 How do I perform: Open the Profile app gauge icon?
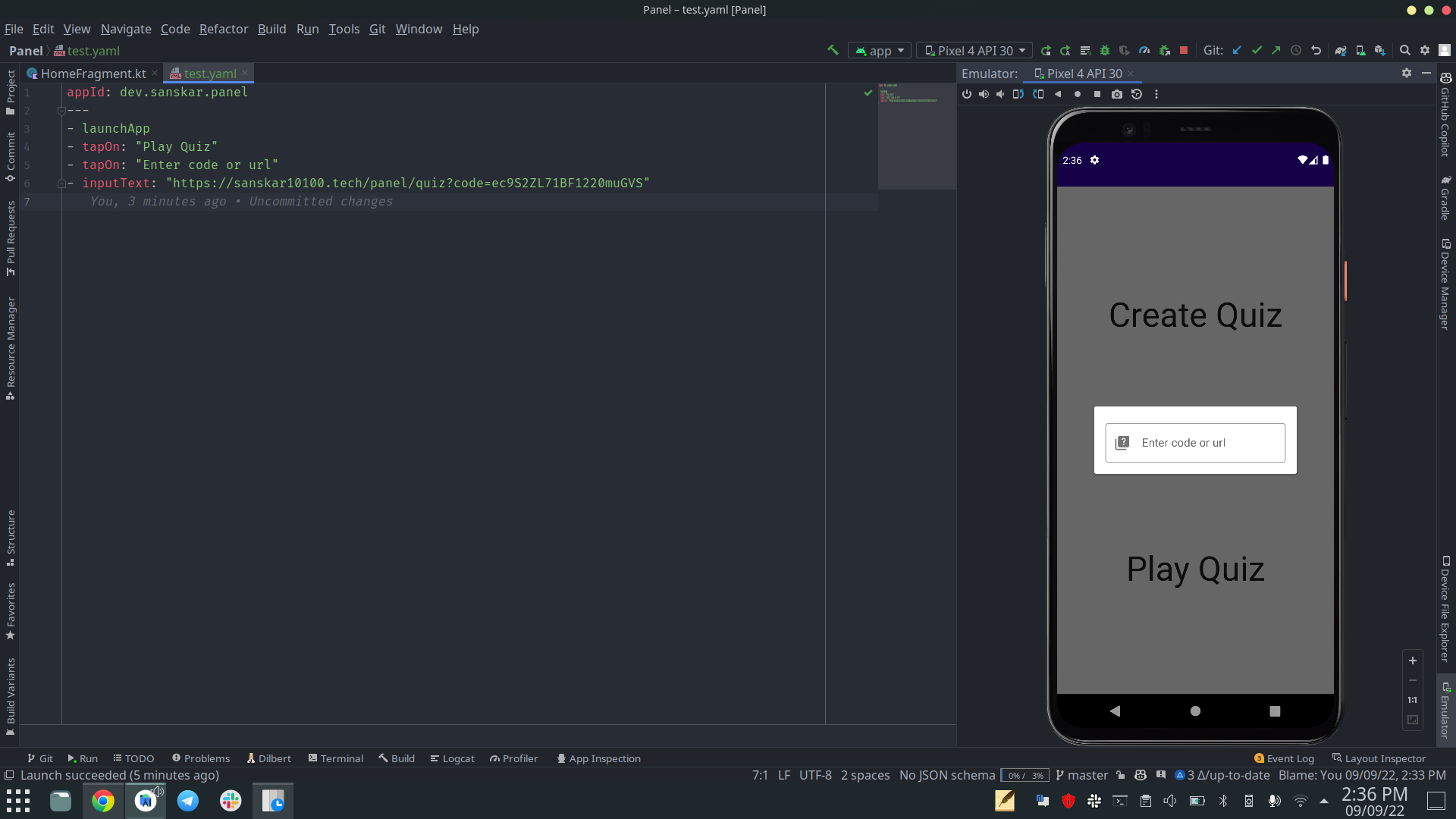1144,50
